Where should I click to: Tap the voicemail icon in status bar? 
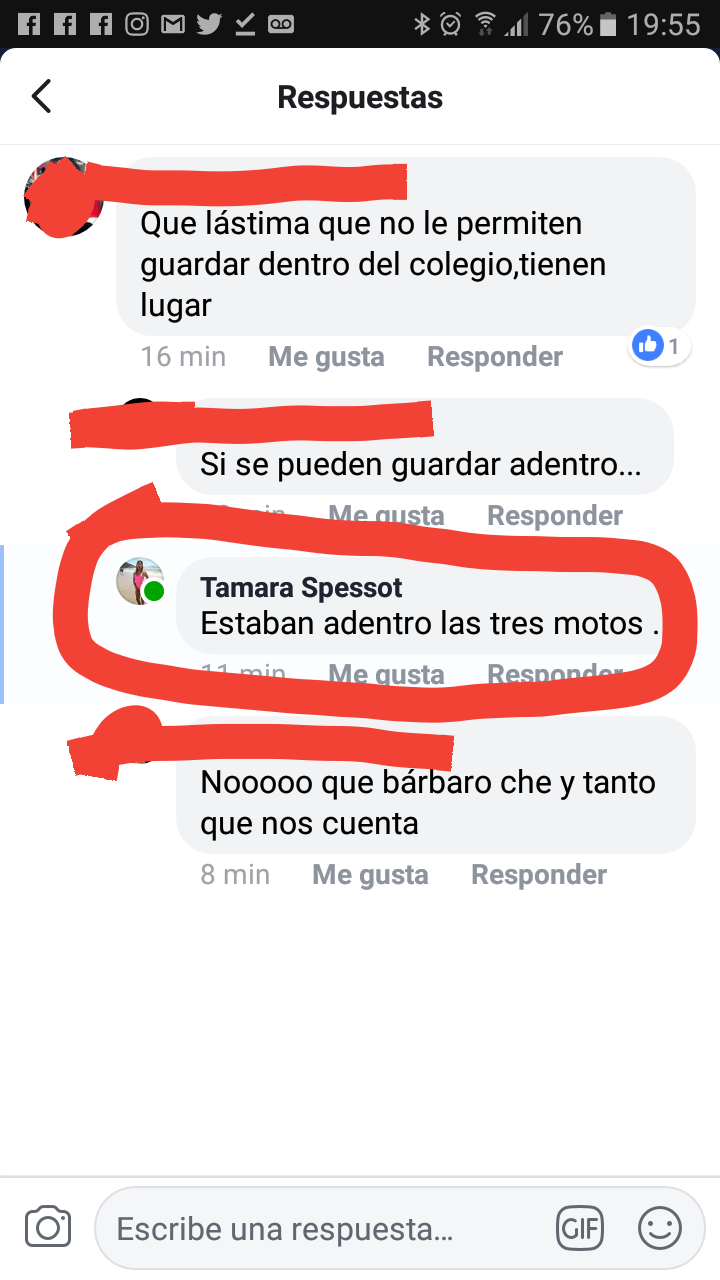[281, 24]
